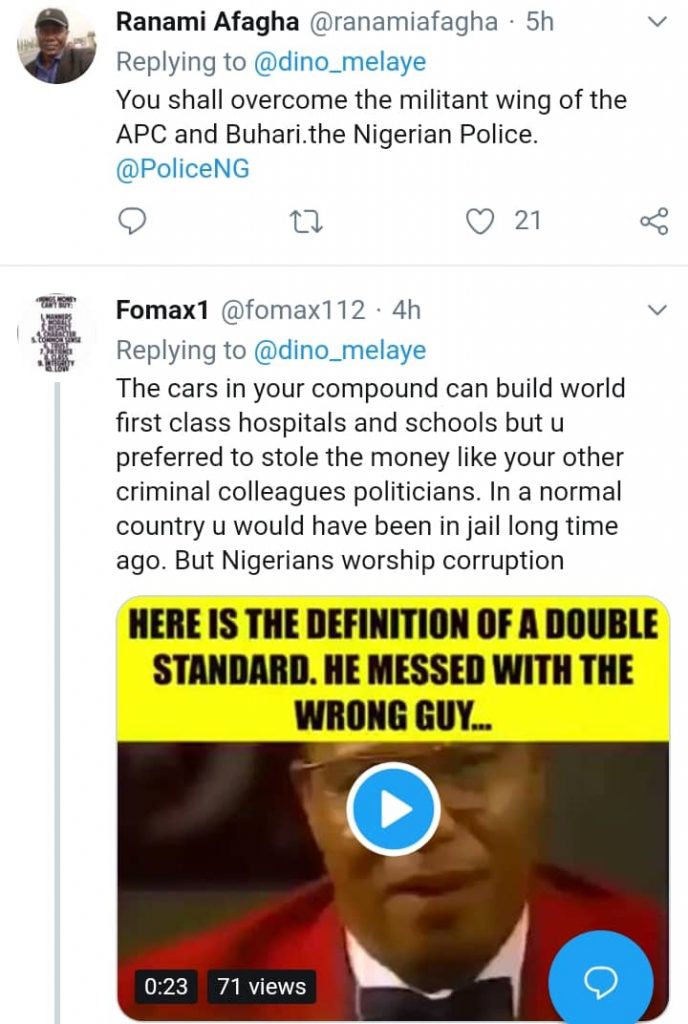688x1024 pixels.
Task: Tap the floating blue reply button
Action: pyautogui.click(x=600, y=983)
